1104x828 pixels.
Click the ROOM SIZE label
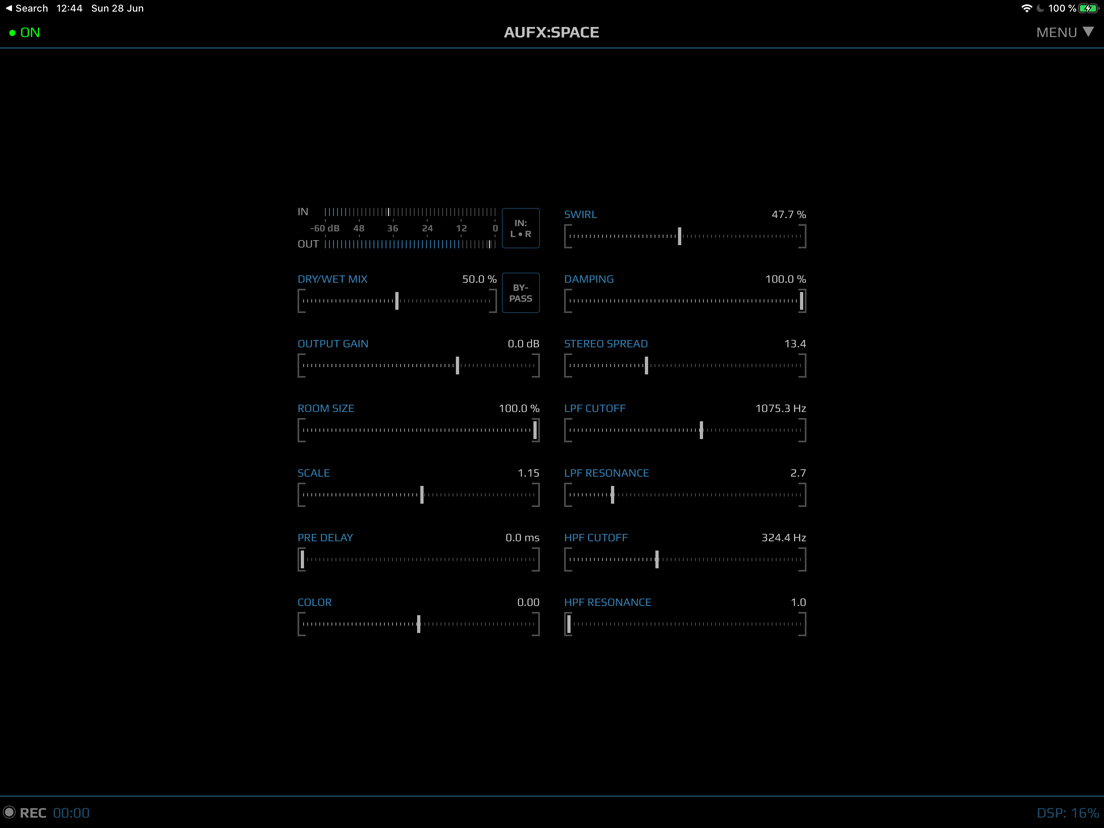326,408
